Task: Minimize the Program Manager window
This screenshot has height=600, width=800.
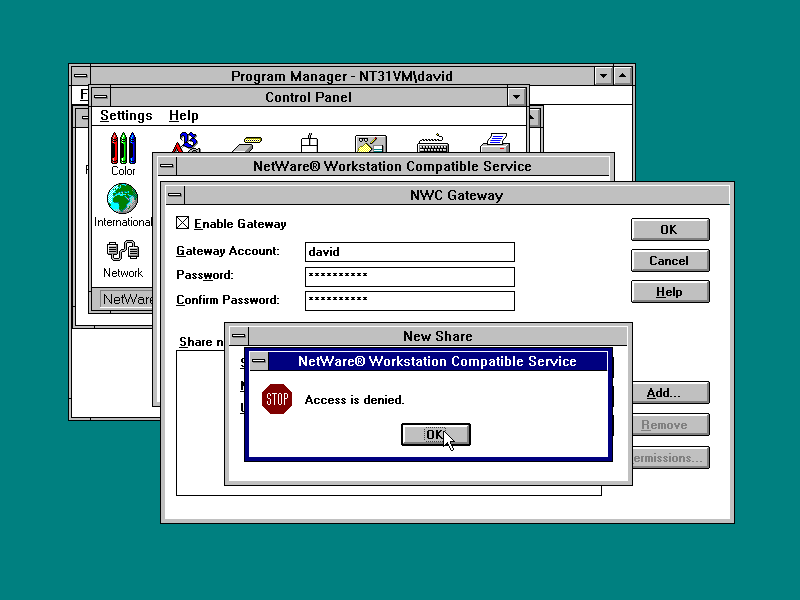Action: (604, 76)
